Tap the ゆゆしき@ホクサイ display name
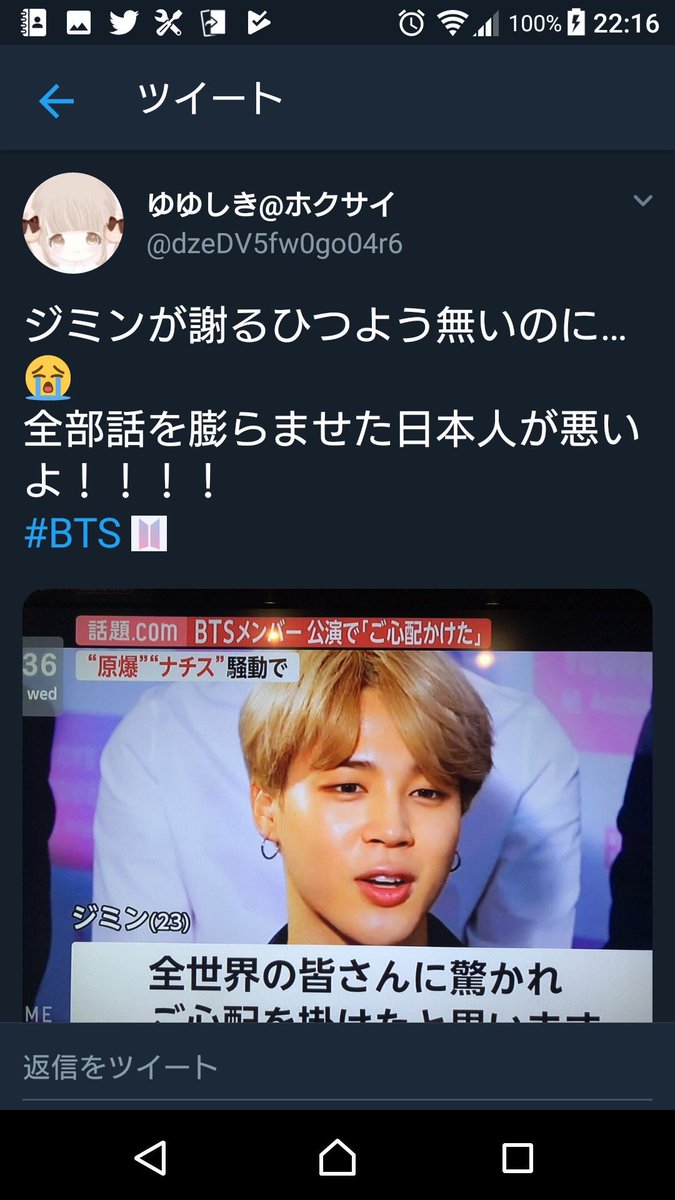 pyautogui.click(x=271, y=204)
